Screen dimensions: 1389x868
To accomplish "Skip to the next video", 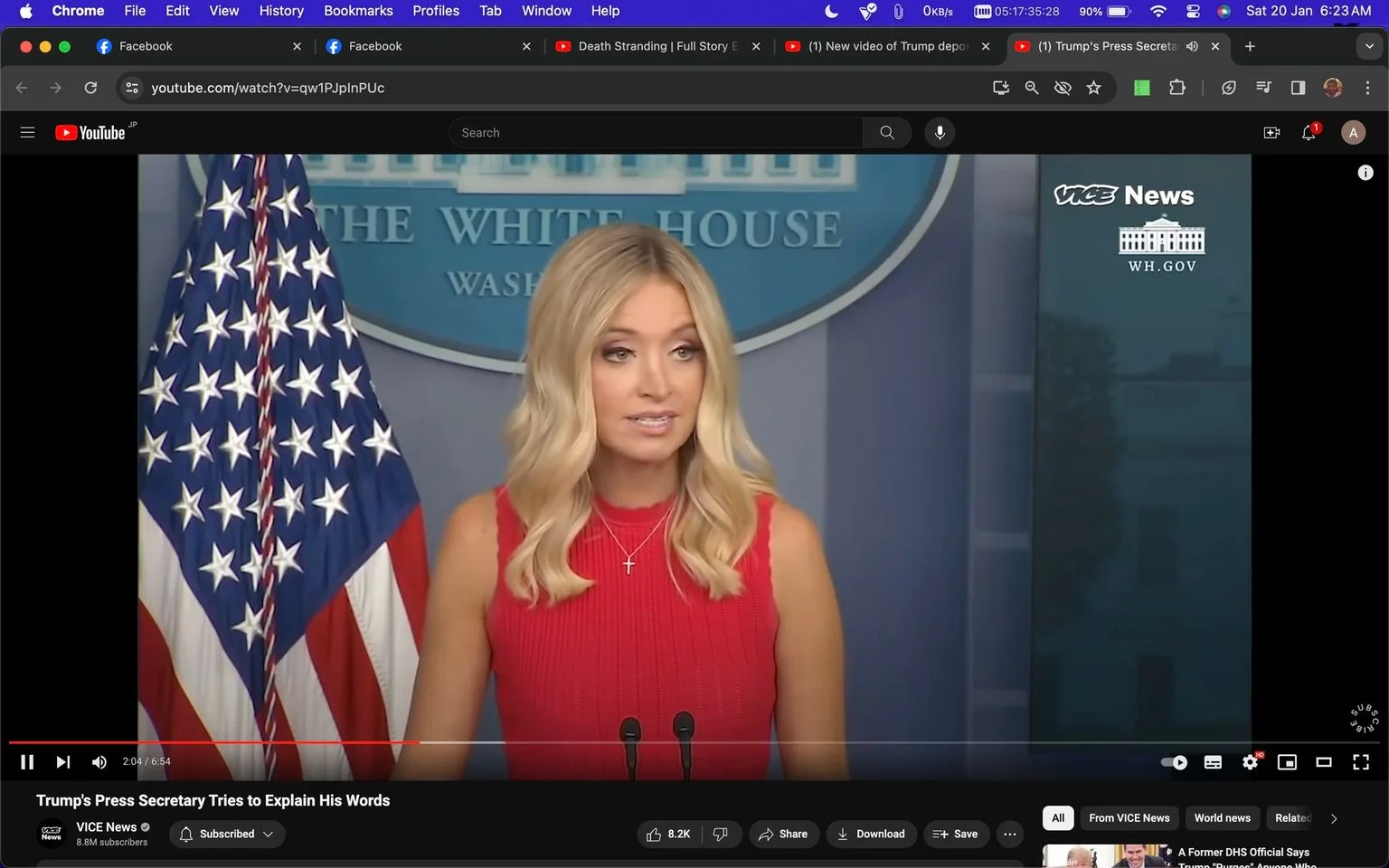I will 62,762.
